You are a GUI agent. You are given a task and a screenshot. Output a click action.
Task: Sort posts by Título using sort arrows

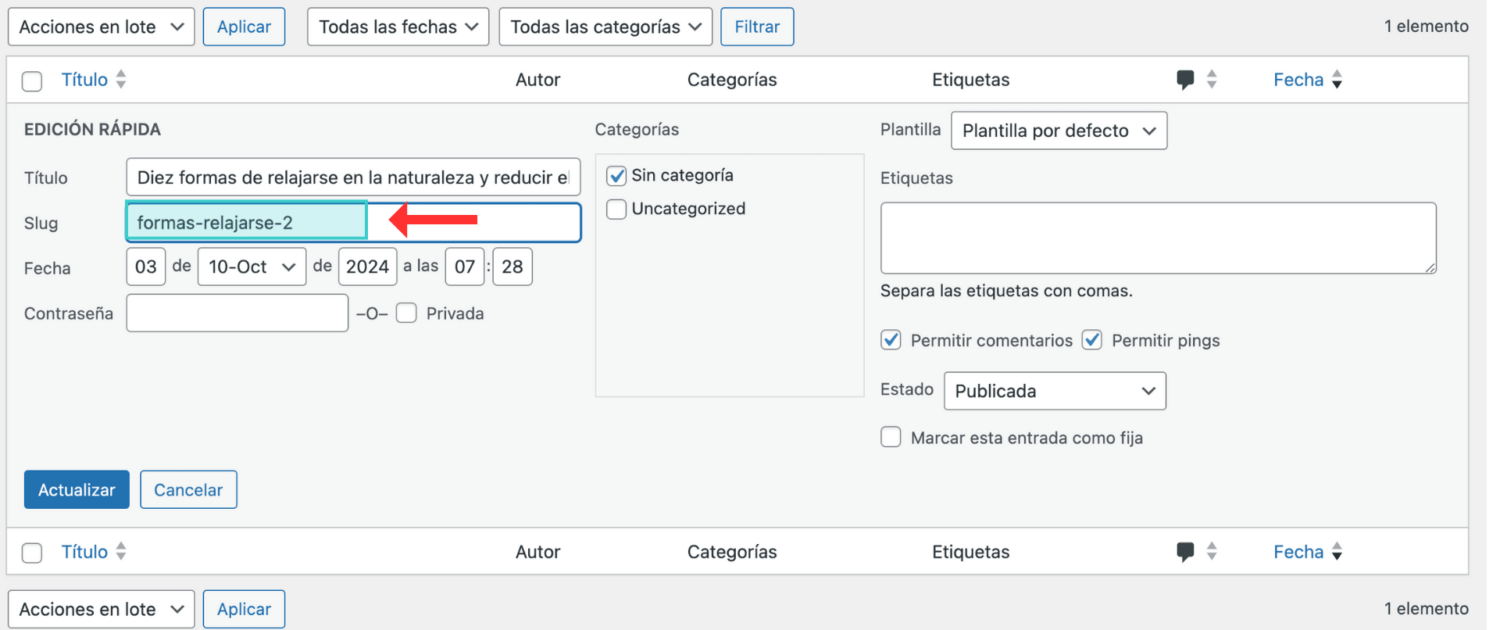point(119,79)
